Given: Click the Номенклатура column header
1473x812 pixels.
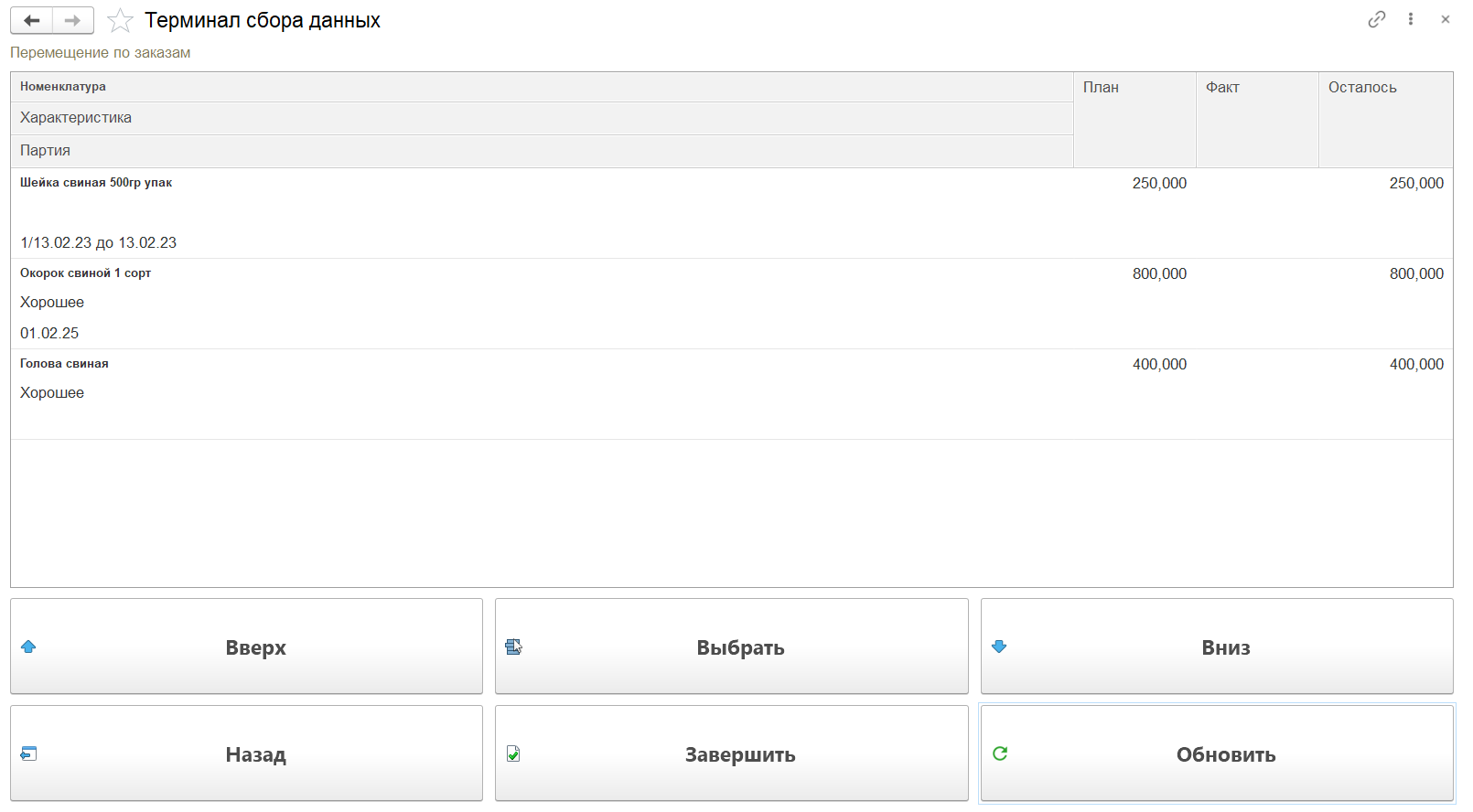Looking at the screenshot, I should click(x=63, y=87).
